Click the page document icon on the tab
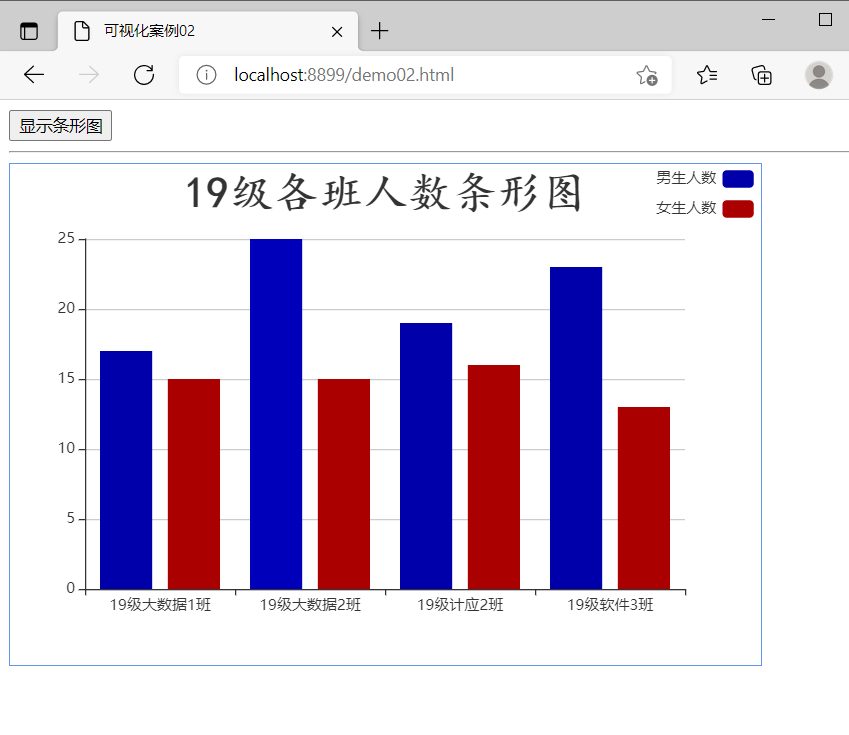Image resolution: width=849 pixels, height=735 pixels. tap(81, 30)
